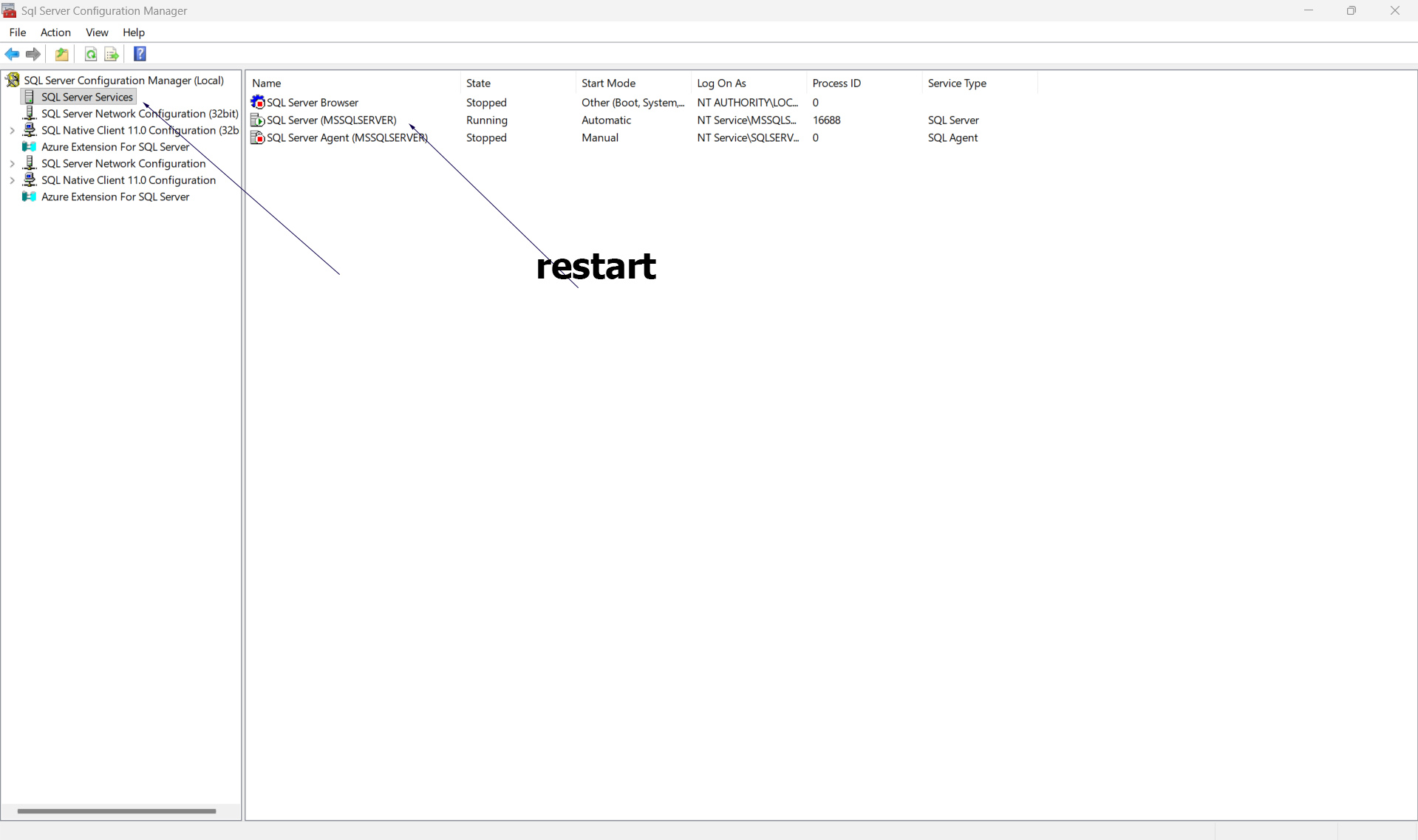Open the View menu
This screenshot has width=1418, height=840.
click(x=97, y=33)
